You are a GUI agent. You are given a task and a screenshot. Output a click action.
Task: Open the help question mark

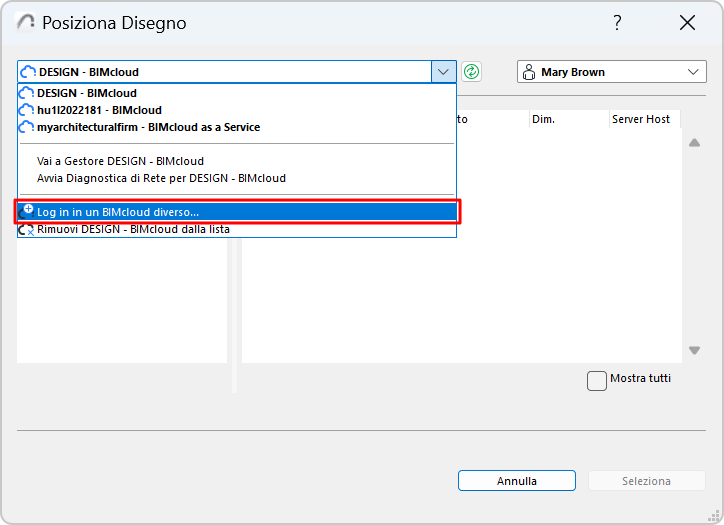coord(618,23)
